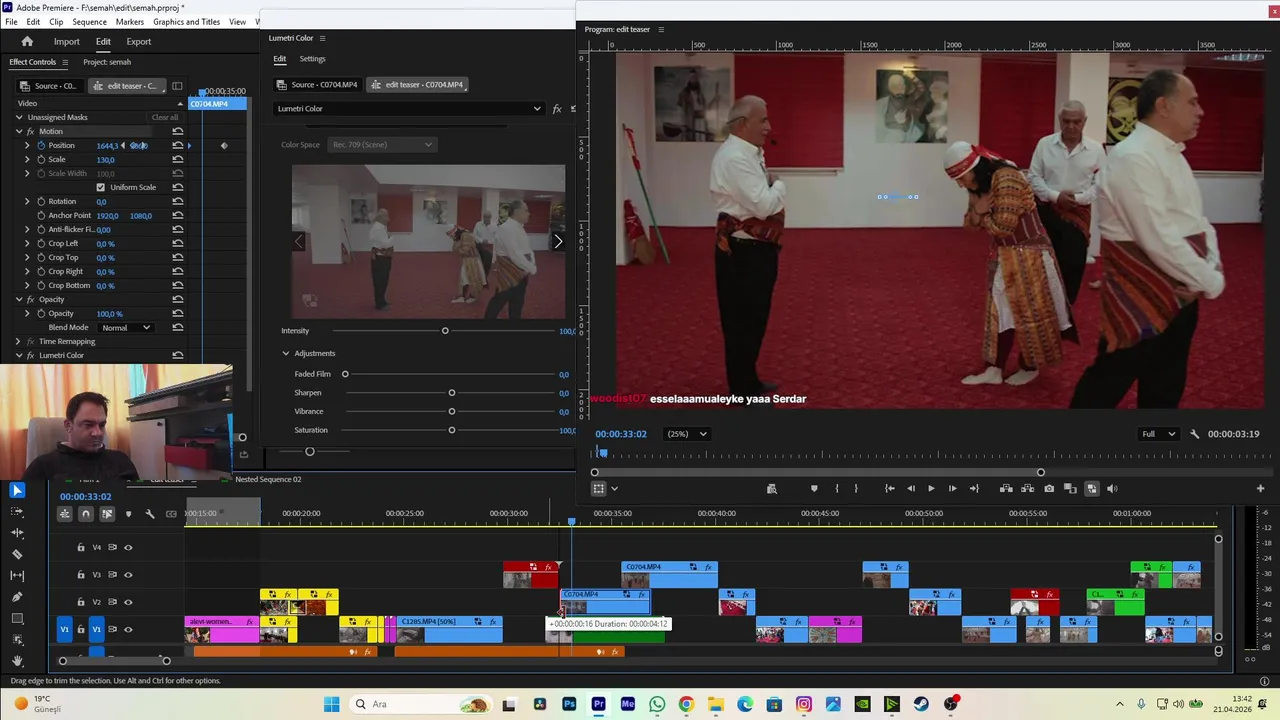Open program monitor settings wrench
1280x720 pixels.
tap(1194, 434)
